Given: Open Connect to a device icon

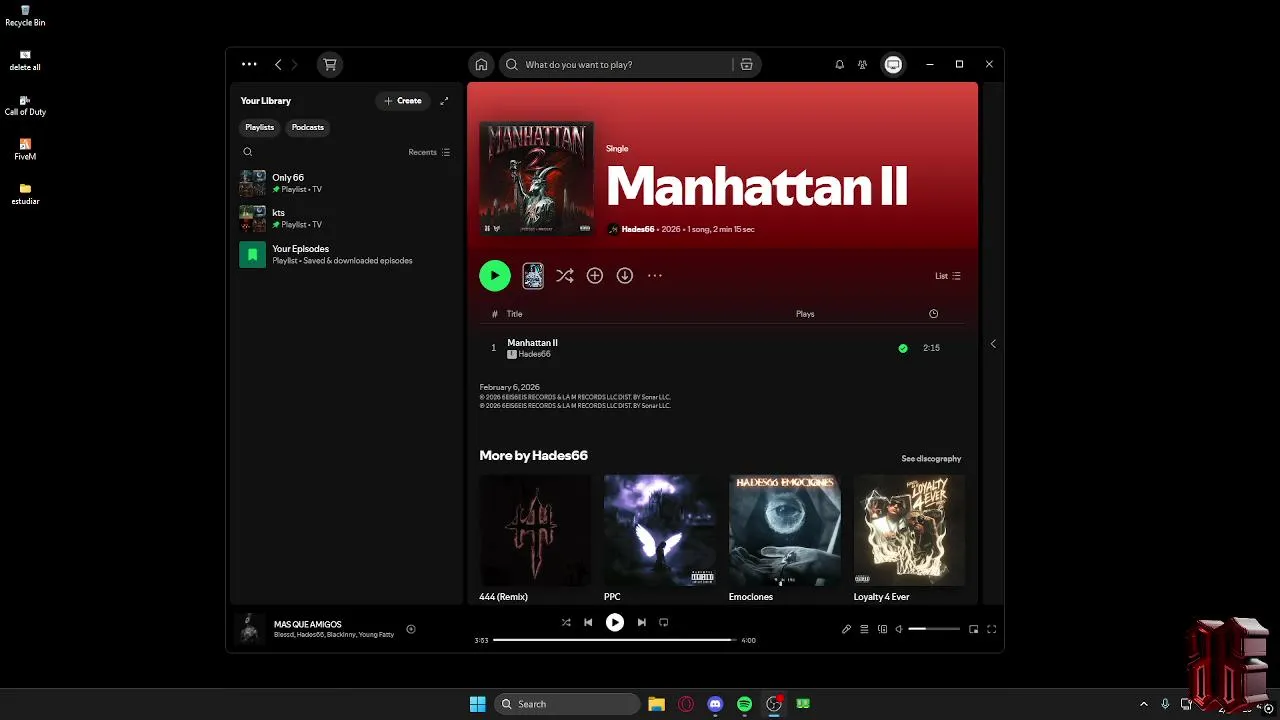Looking at the screenshot, I should tap(882, 629).
